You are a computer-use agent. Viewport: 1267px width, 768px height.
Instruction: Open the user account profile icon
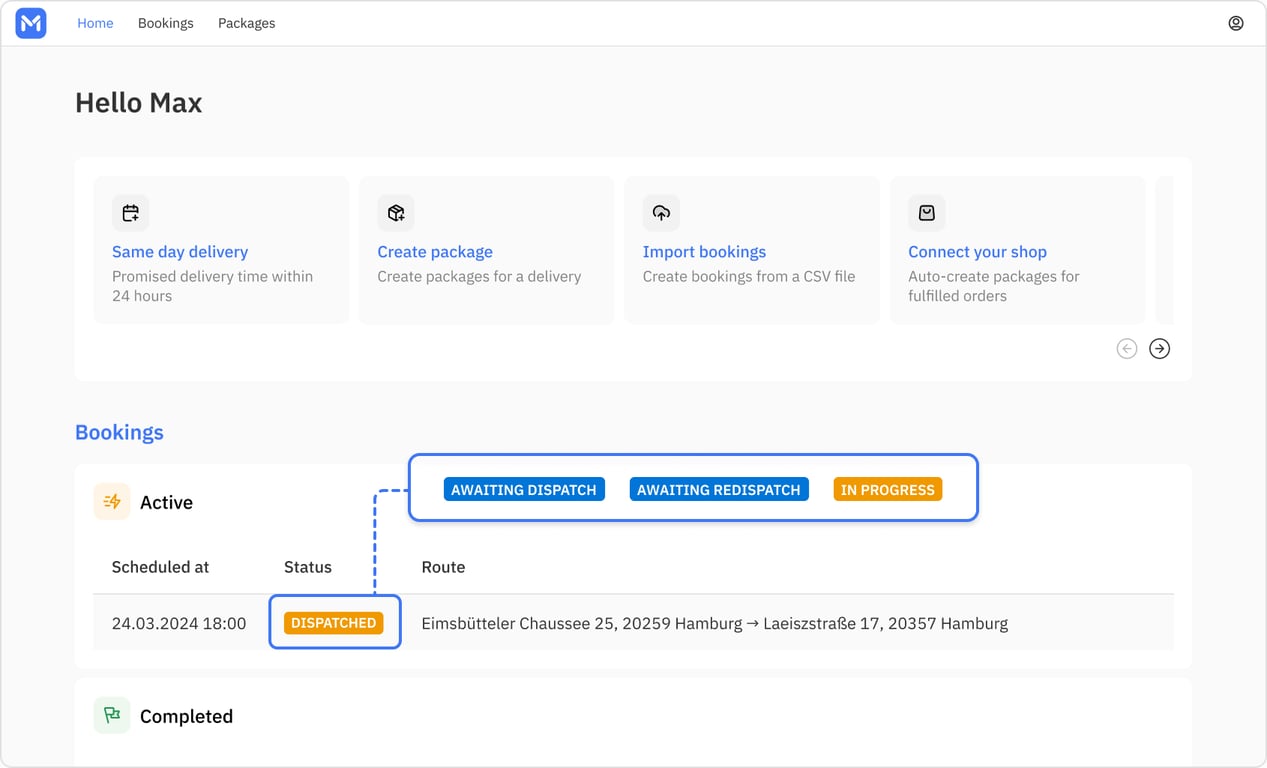[x=1236, y=23]
